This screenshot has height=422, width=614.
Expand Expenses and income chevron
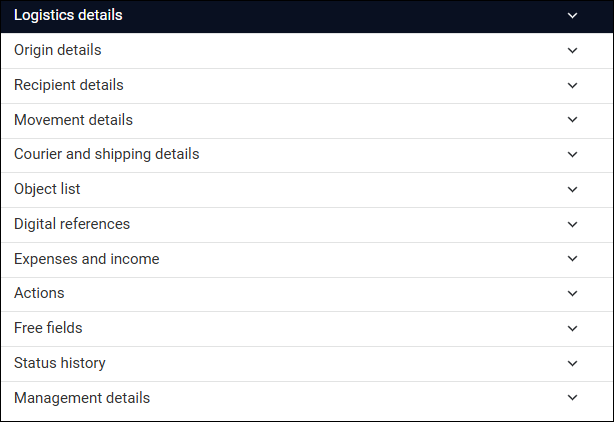572,259
